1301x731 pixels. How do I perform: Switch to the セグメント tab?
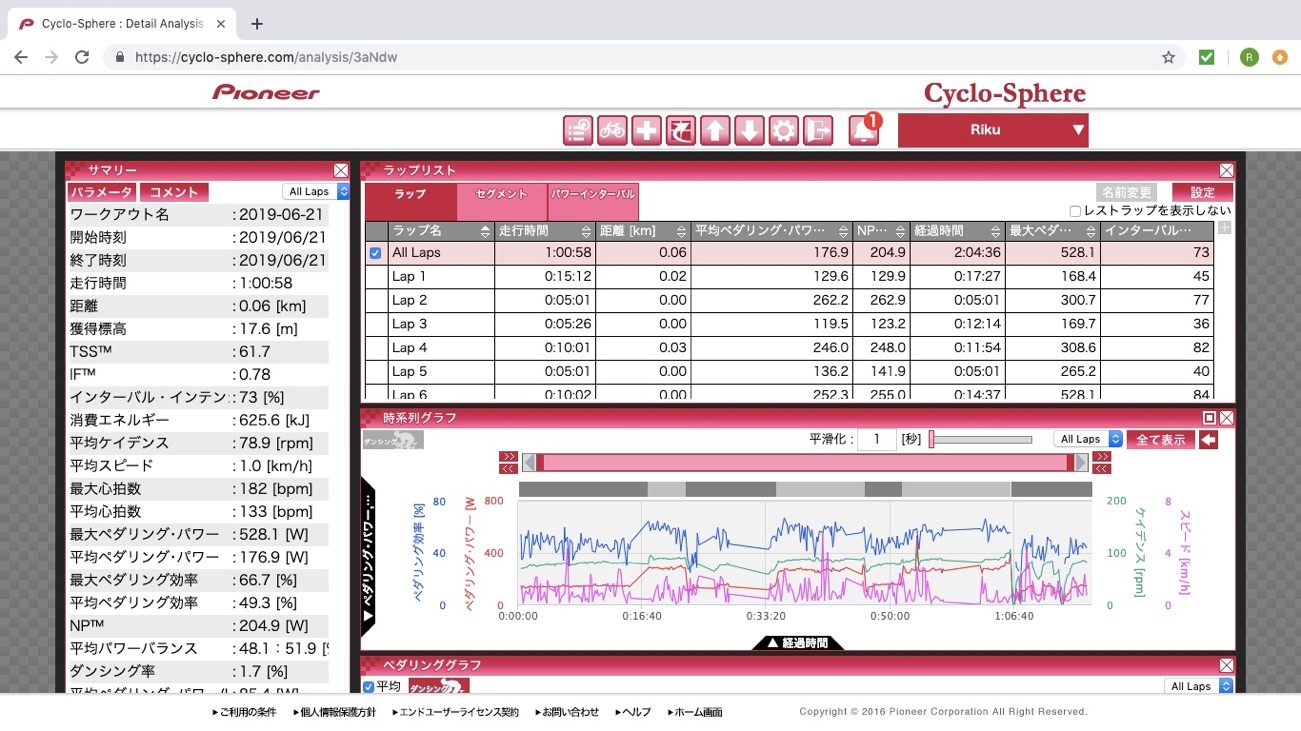[501, 194]
